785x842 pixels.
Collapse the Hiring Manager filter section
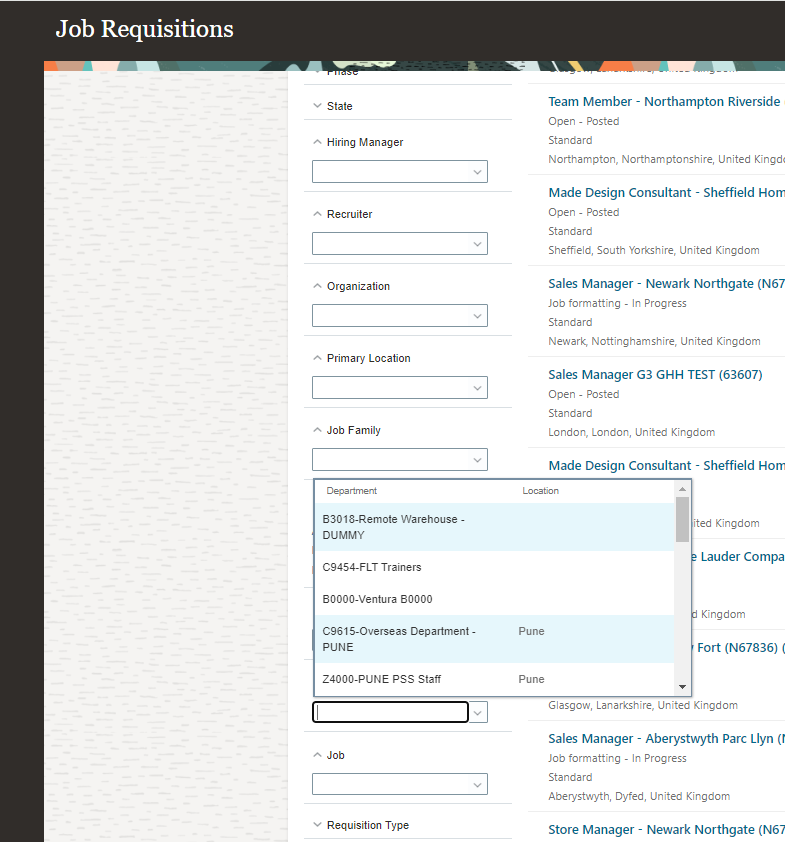click(317, 142)
